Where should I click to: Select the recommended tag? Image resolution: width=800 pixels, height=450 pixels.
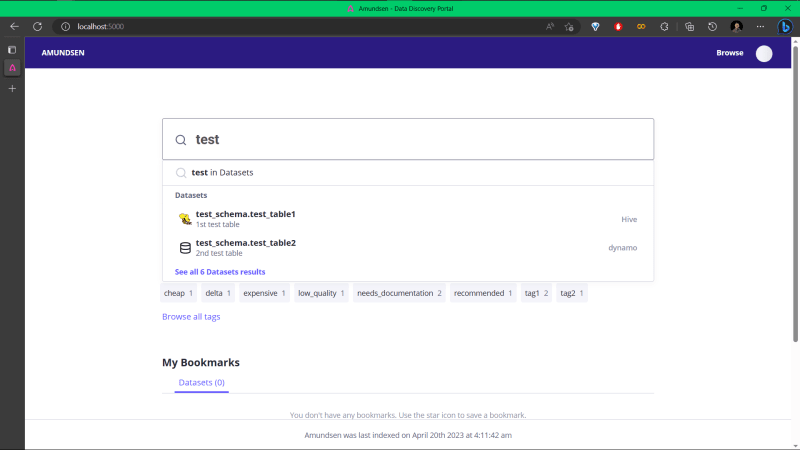tap(483, 293)
